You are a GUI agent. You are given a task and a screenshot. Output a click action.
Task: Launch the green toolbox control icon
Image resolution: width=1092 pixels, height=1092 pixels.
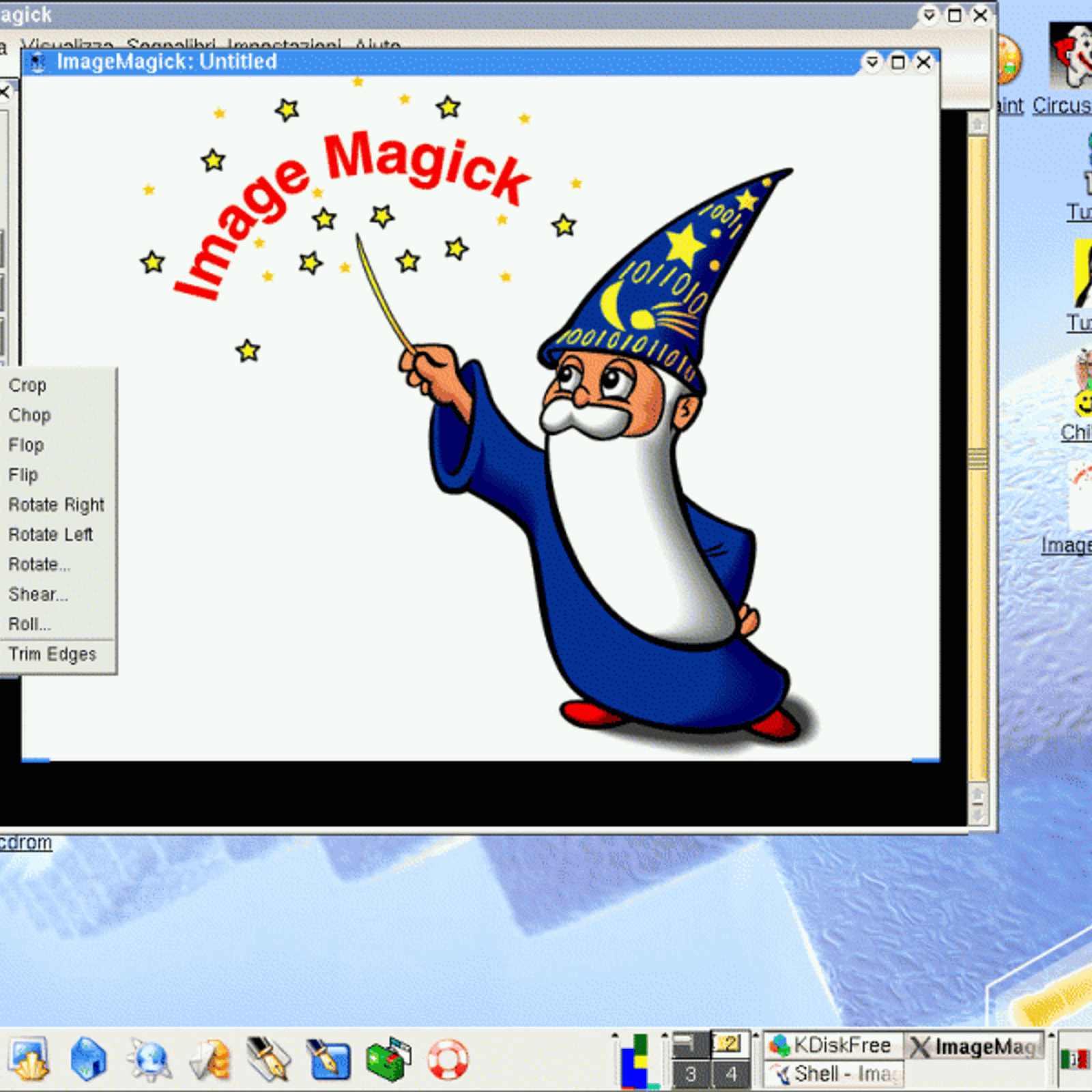point(388,1059)
